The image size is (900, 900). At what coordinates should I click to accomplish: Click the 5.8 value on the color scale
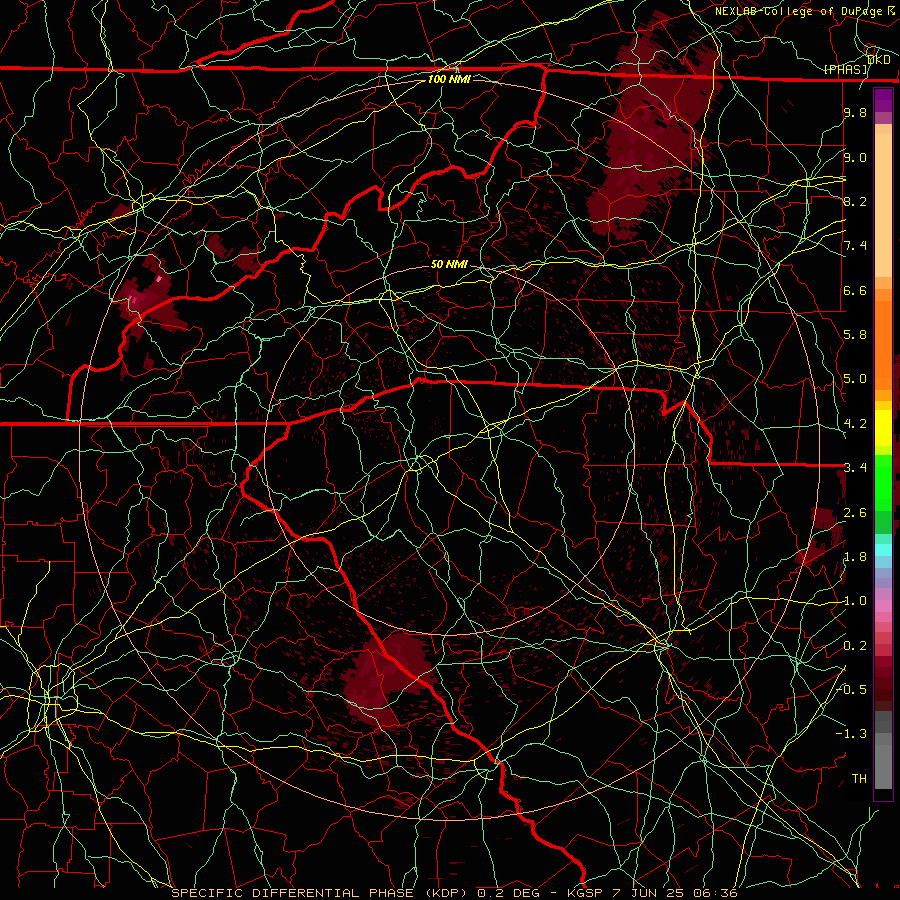pos(855,335)
